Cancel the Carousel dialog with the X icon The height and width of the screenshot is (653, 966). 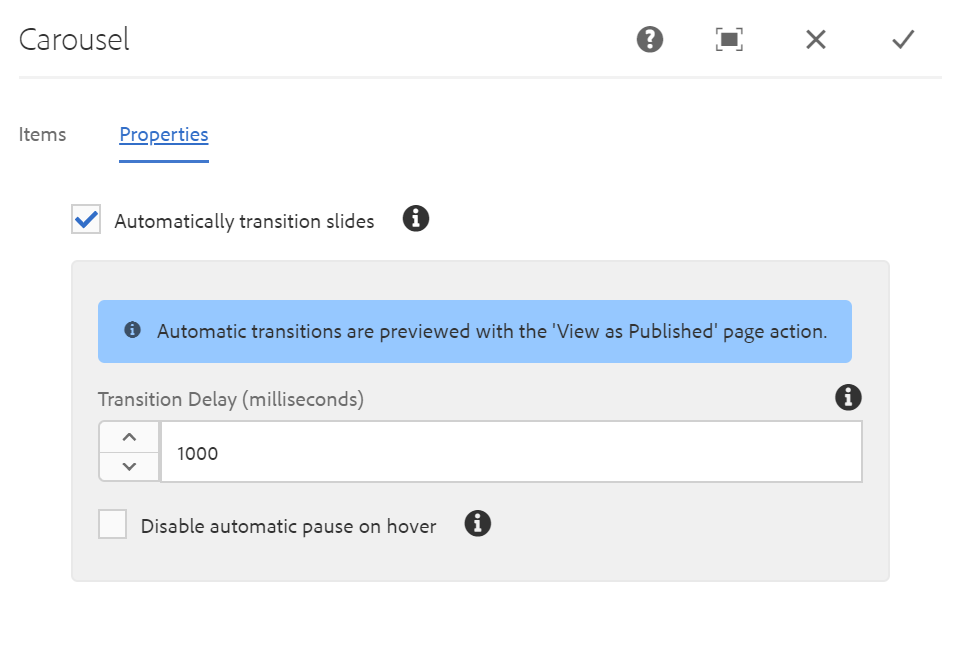816,40
